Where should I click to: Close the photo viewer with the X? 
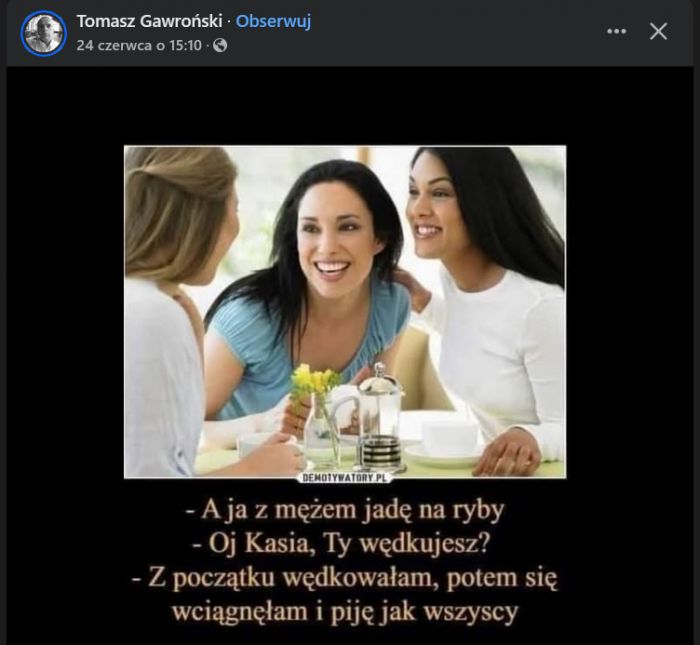(658, 31)
